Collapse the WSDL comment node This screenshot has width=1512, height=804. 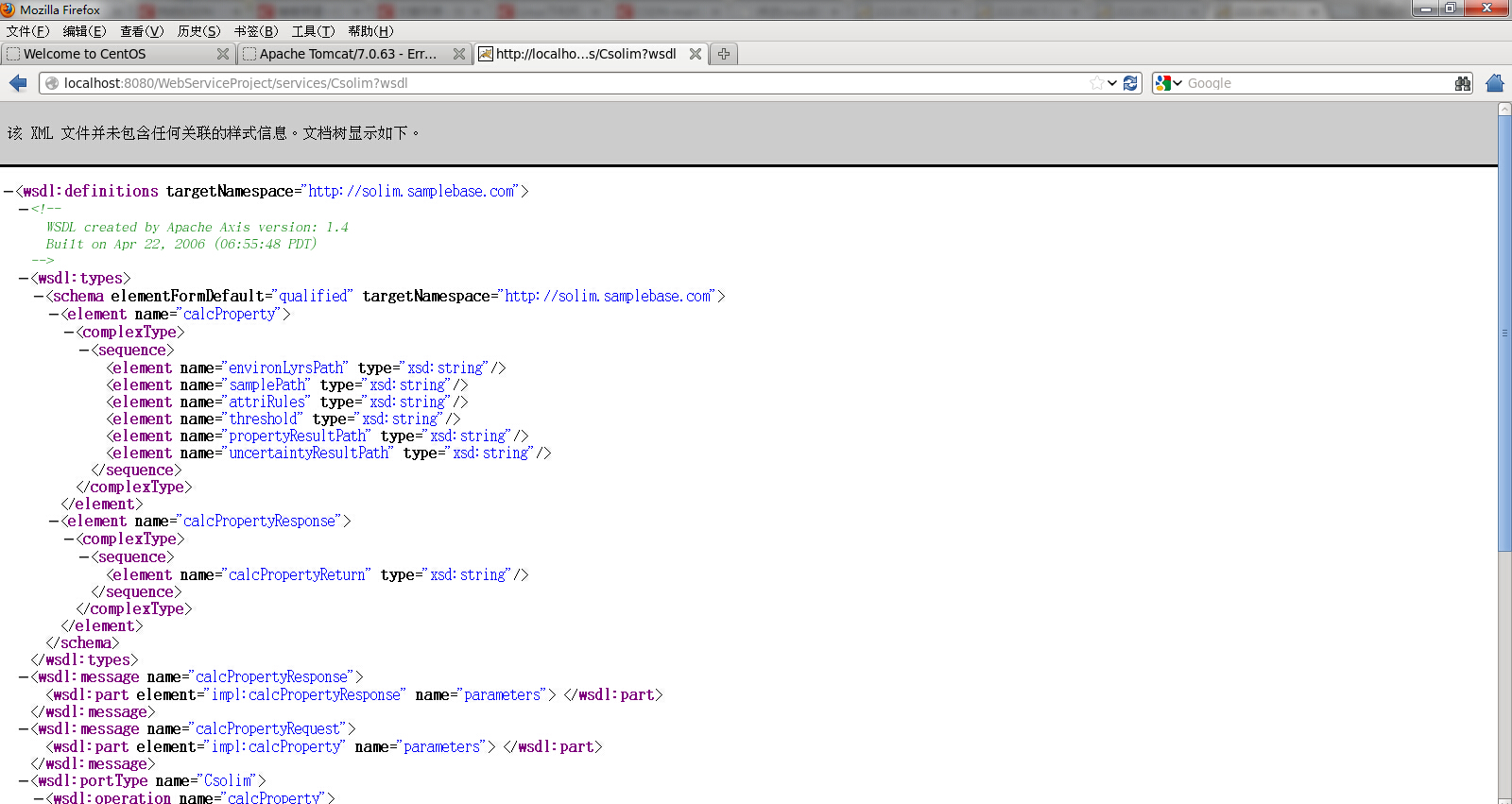coord(24,210)
